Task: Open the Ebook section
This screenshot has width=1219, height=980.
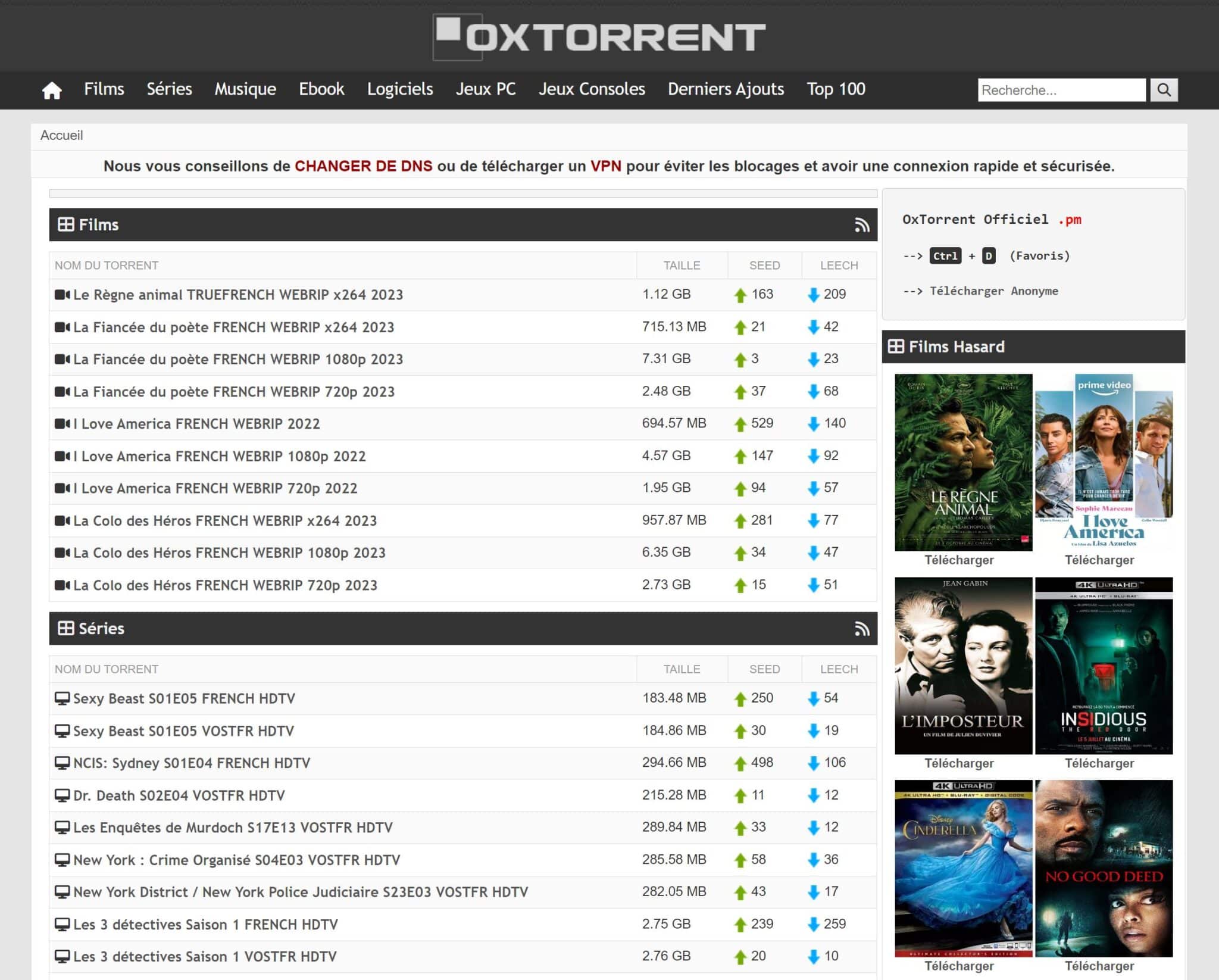Action: point(321,89)
